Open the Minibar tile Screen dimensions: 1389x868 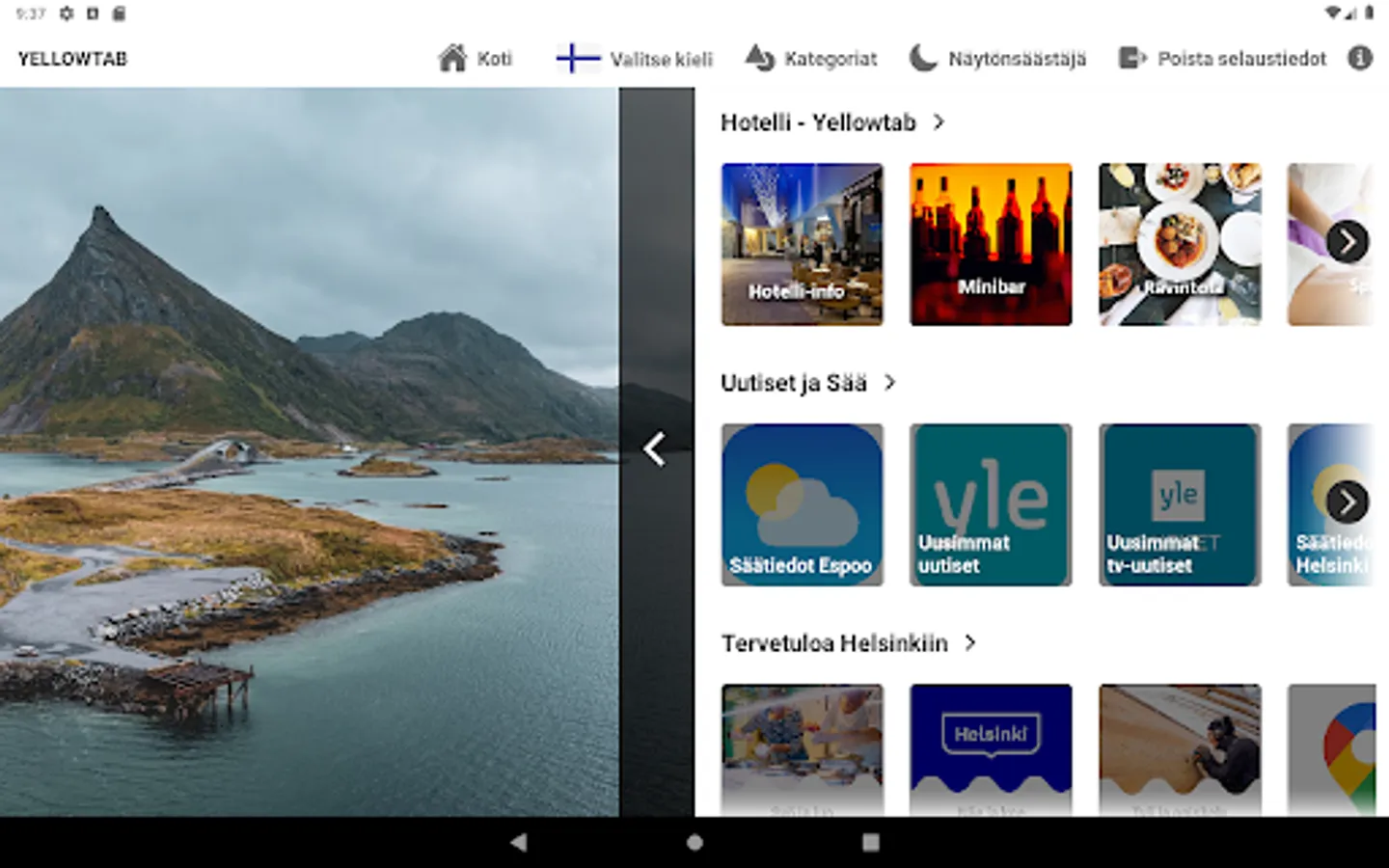point(991,244)
